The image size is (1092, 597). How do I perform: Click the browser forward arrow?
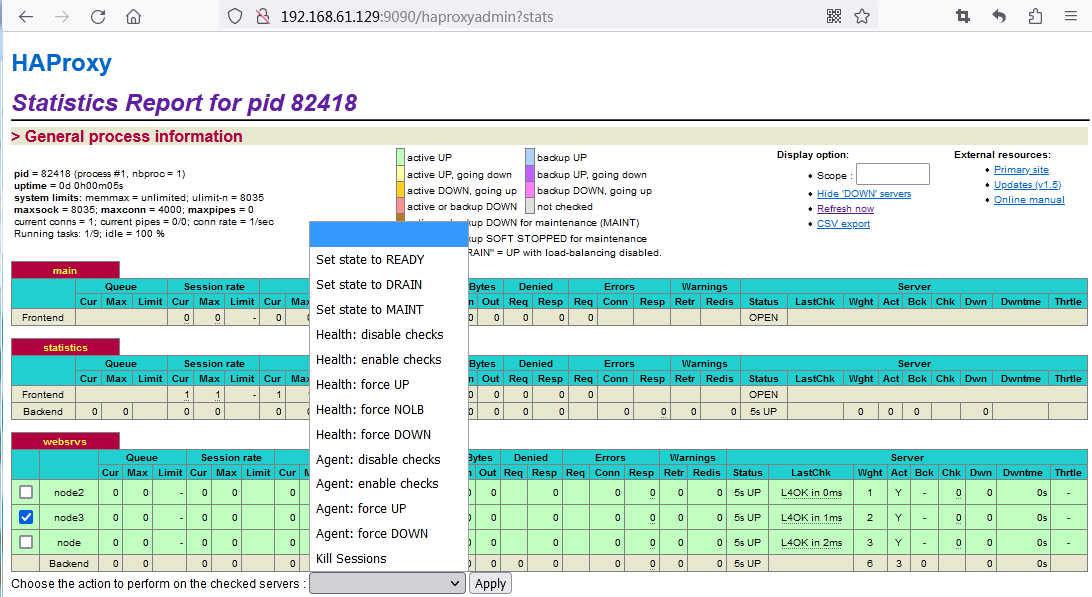62,17
